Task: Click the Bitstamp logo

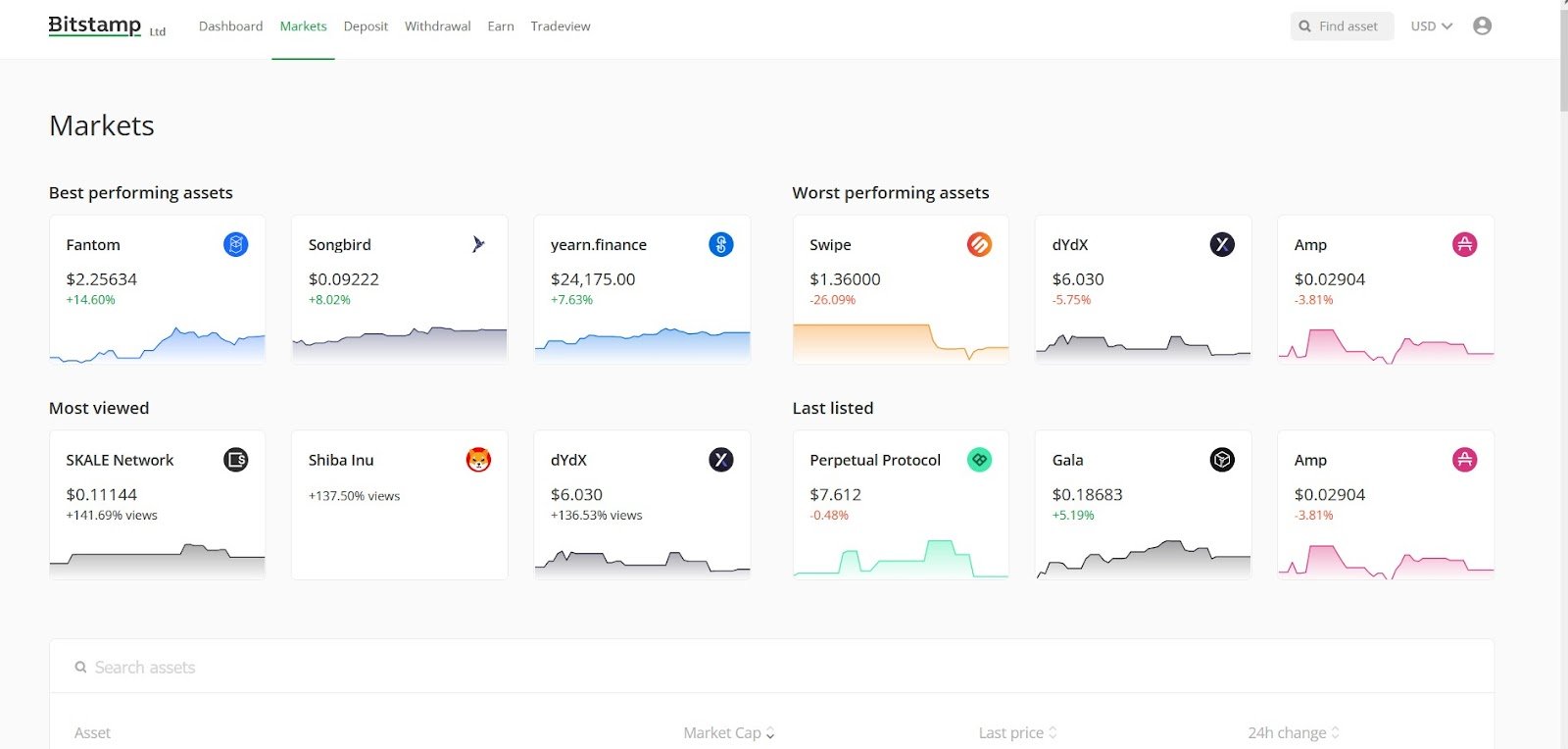Action: [x=96, y=25]
